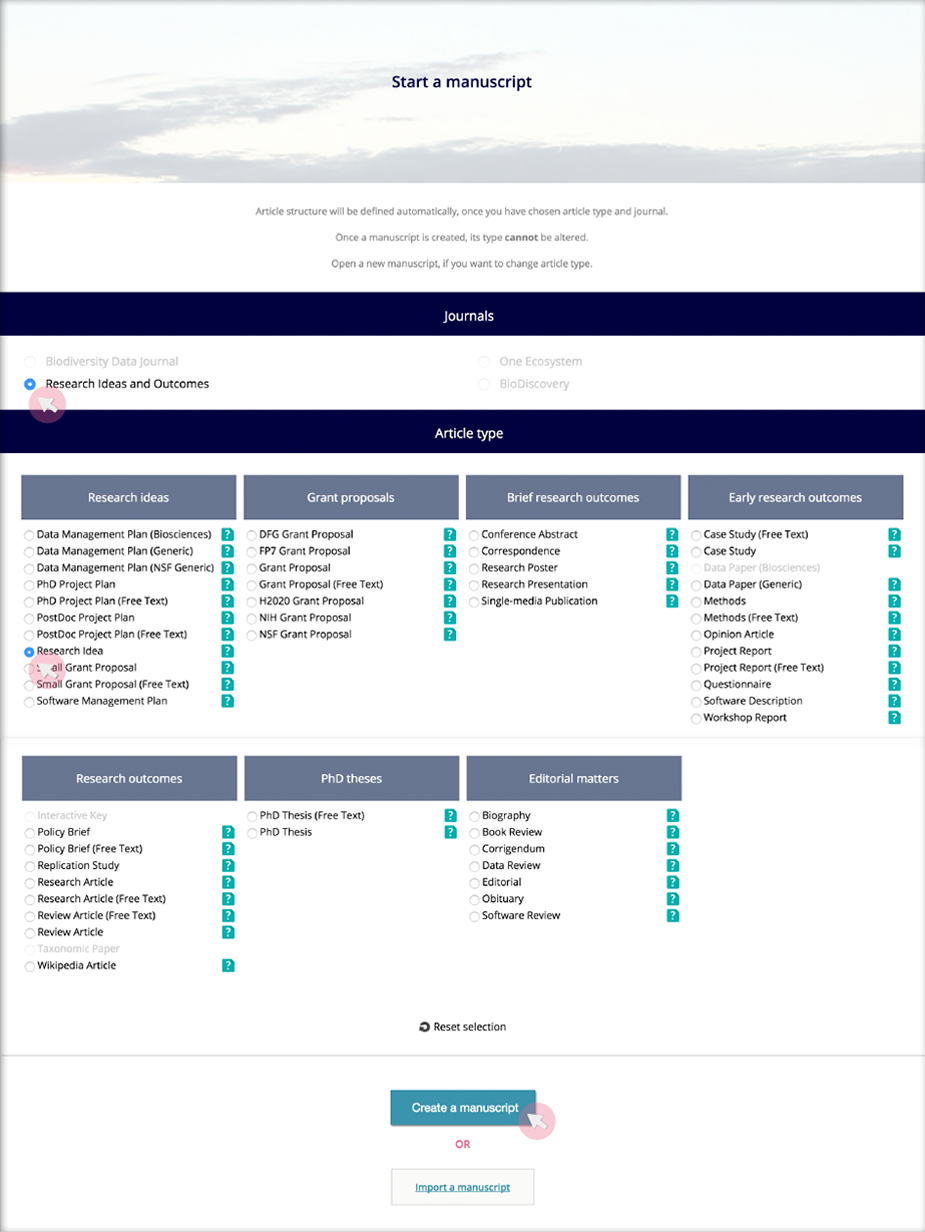Show help for Conference Abstract
This screenshot has height=1232, width=925.
coord(672,535)
